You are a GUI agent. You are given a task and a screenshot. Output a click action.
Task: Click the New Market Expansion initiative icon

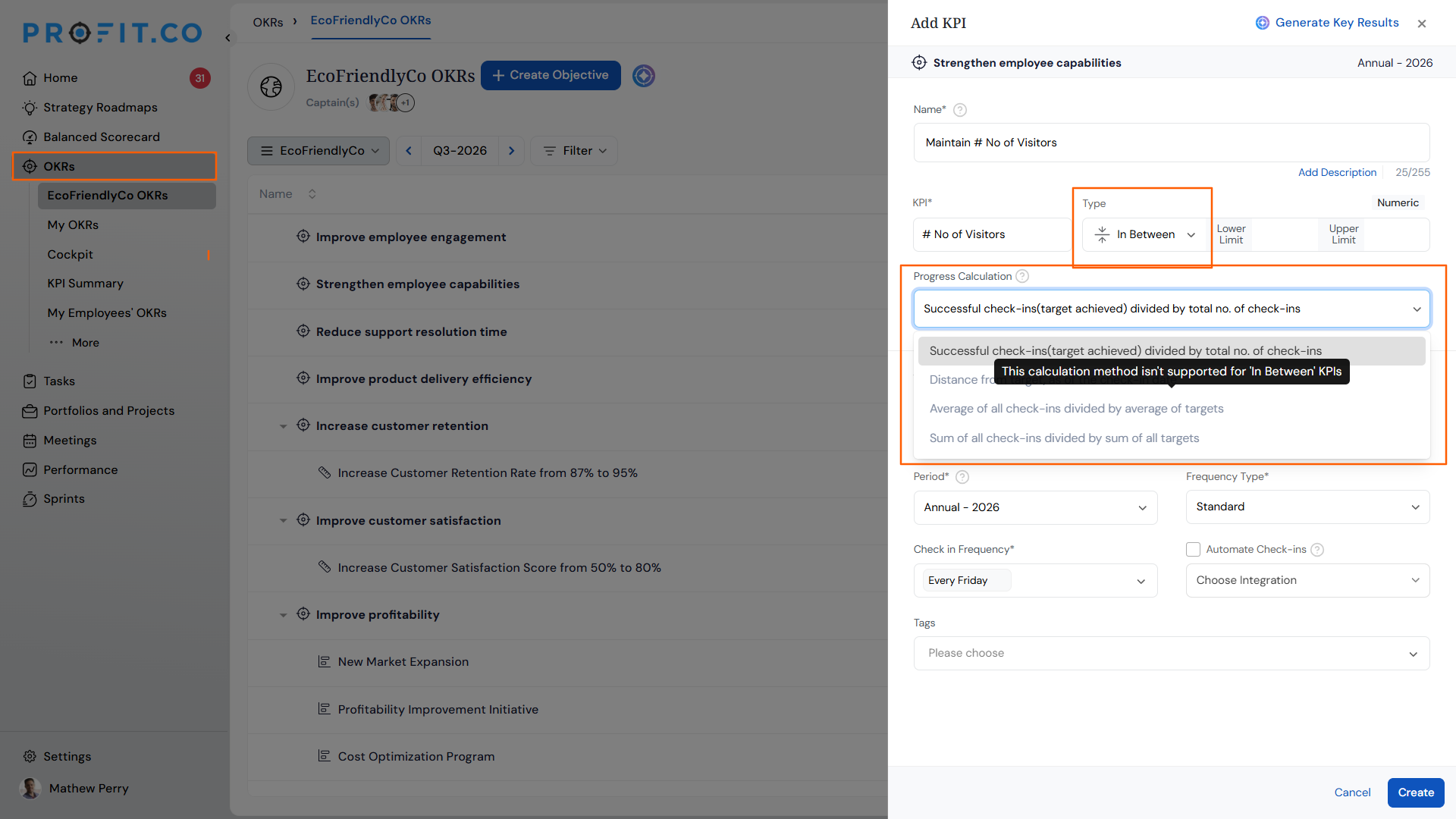tap(325, 661)
